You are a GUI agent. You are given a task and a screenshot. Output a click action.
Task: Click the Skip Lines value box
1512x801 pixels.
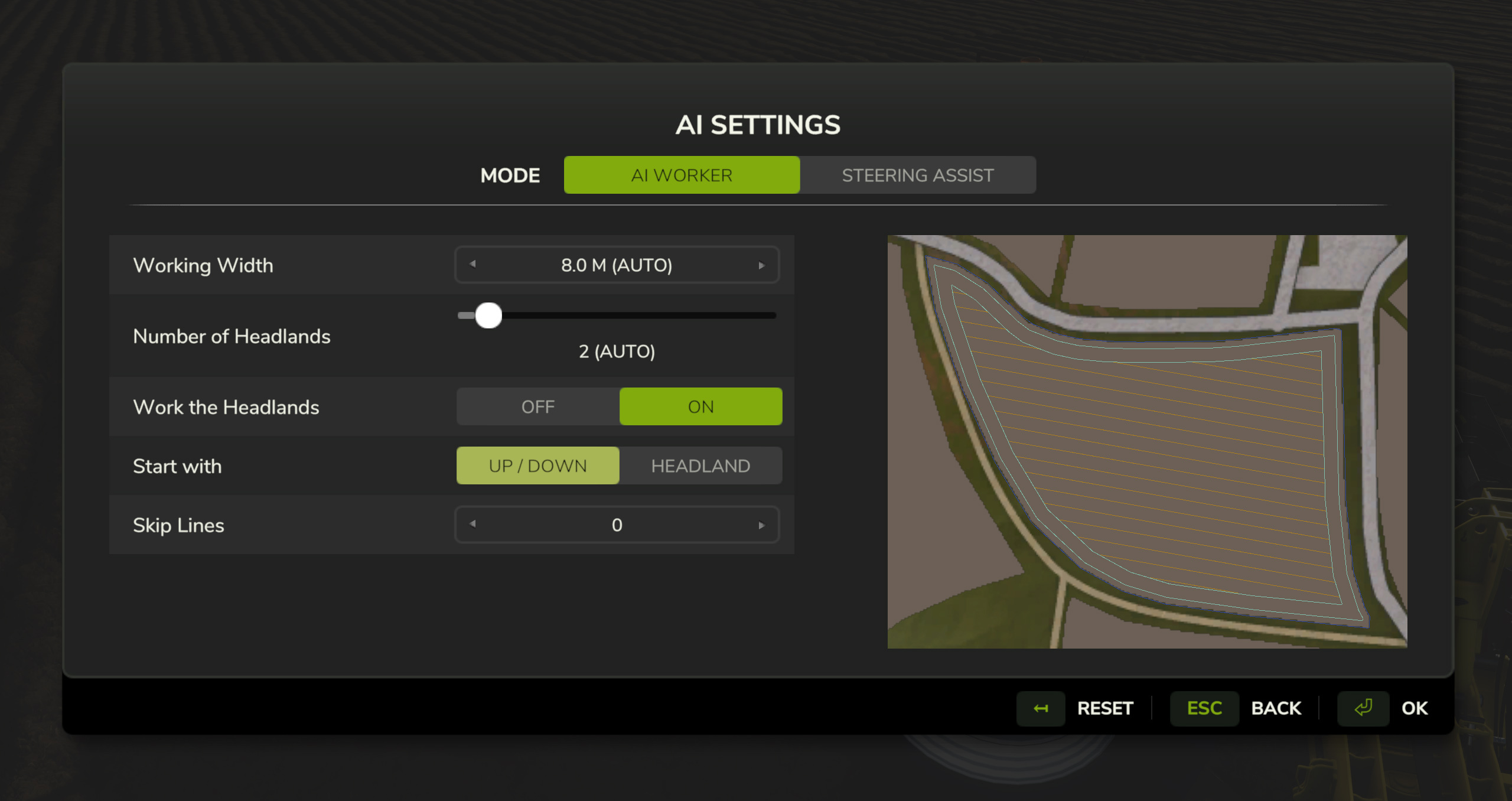(617, 525)
